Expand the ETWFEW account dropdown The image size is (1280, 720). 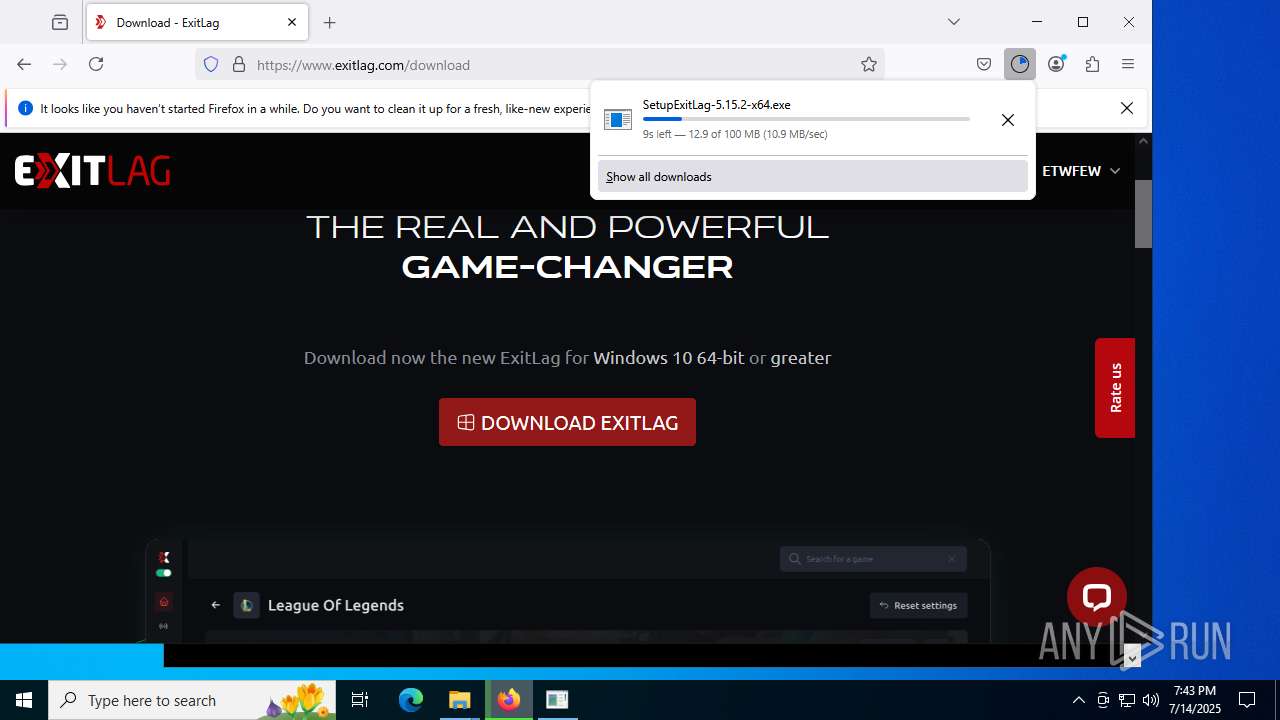coord(1081,171)
